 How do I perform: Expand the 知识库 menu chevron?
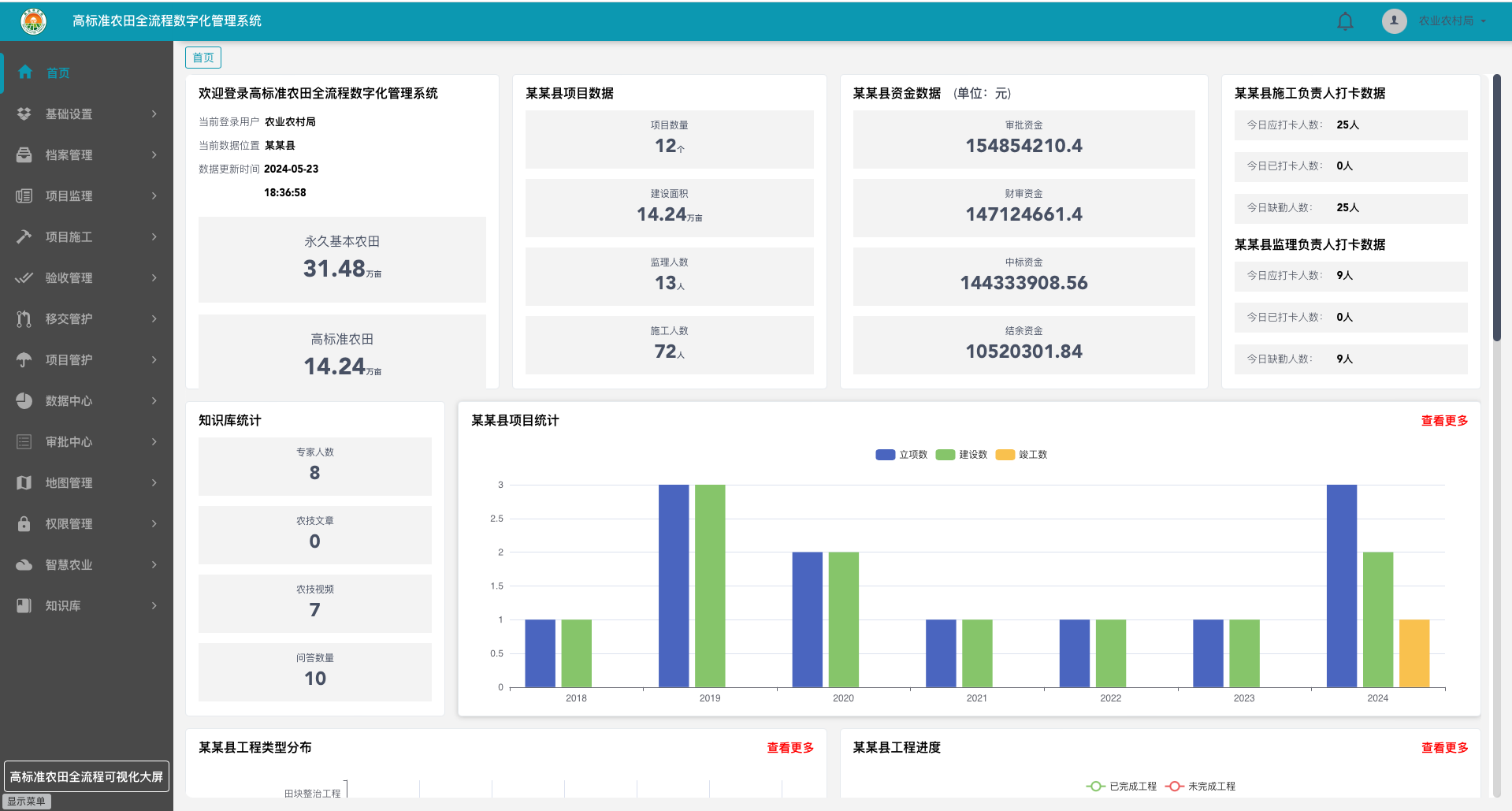coord(154,605)
